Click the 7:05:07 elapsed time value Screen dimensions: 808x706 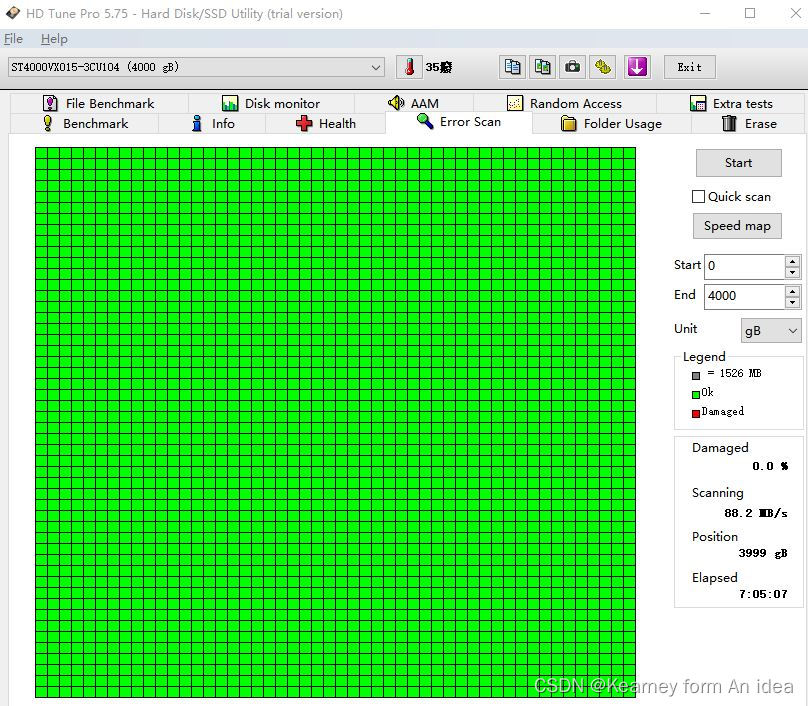[x=763, y=594]
